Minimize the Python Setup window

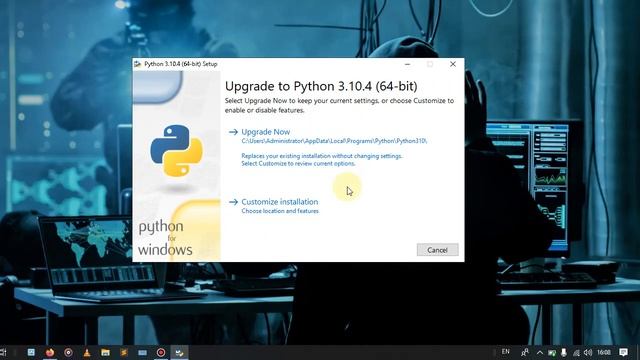pos(407,64)
